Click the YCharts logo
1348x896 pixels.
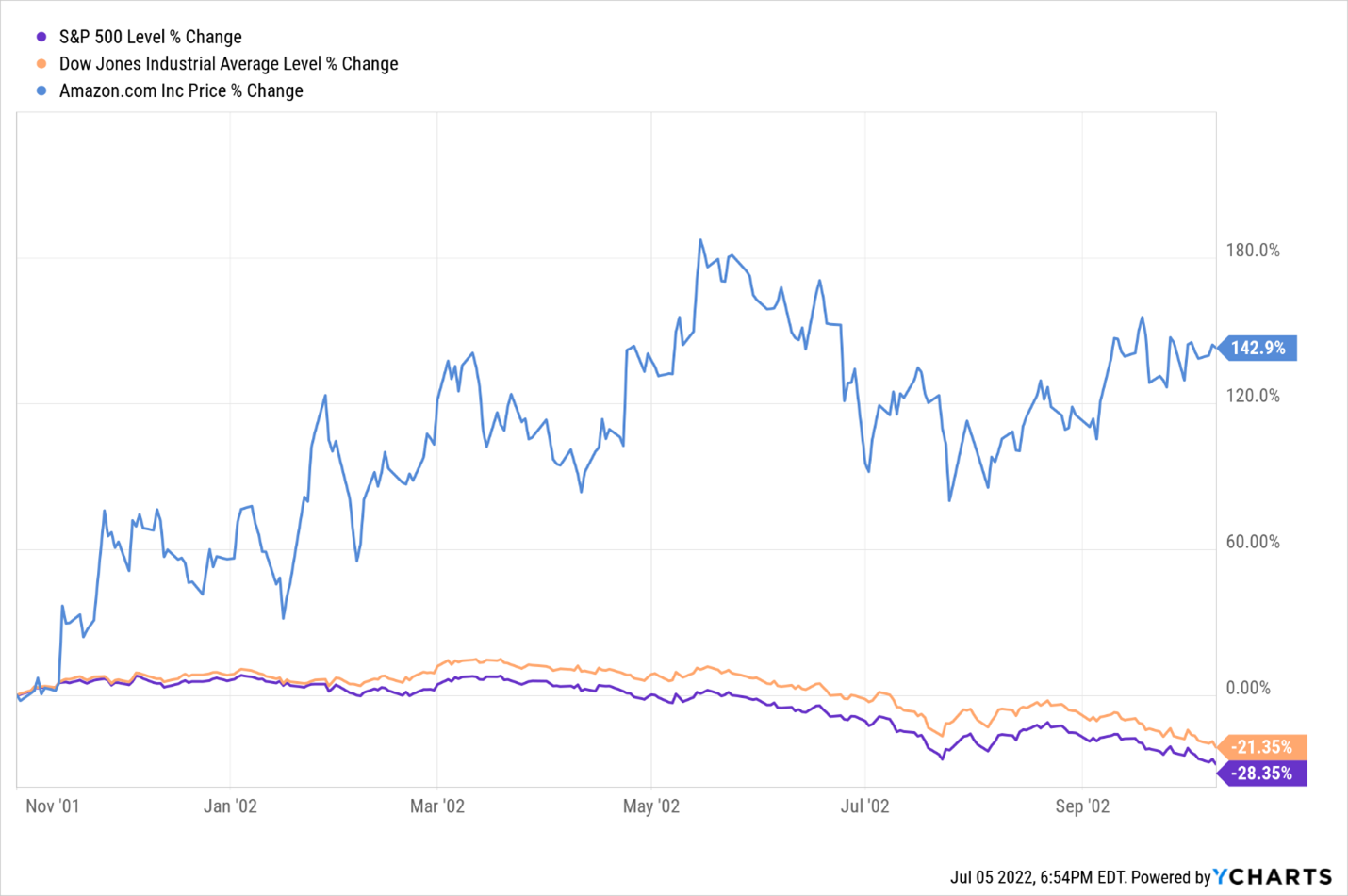(1273, 876)
